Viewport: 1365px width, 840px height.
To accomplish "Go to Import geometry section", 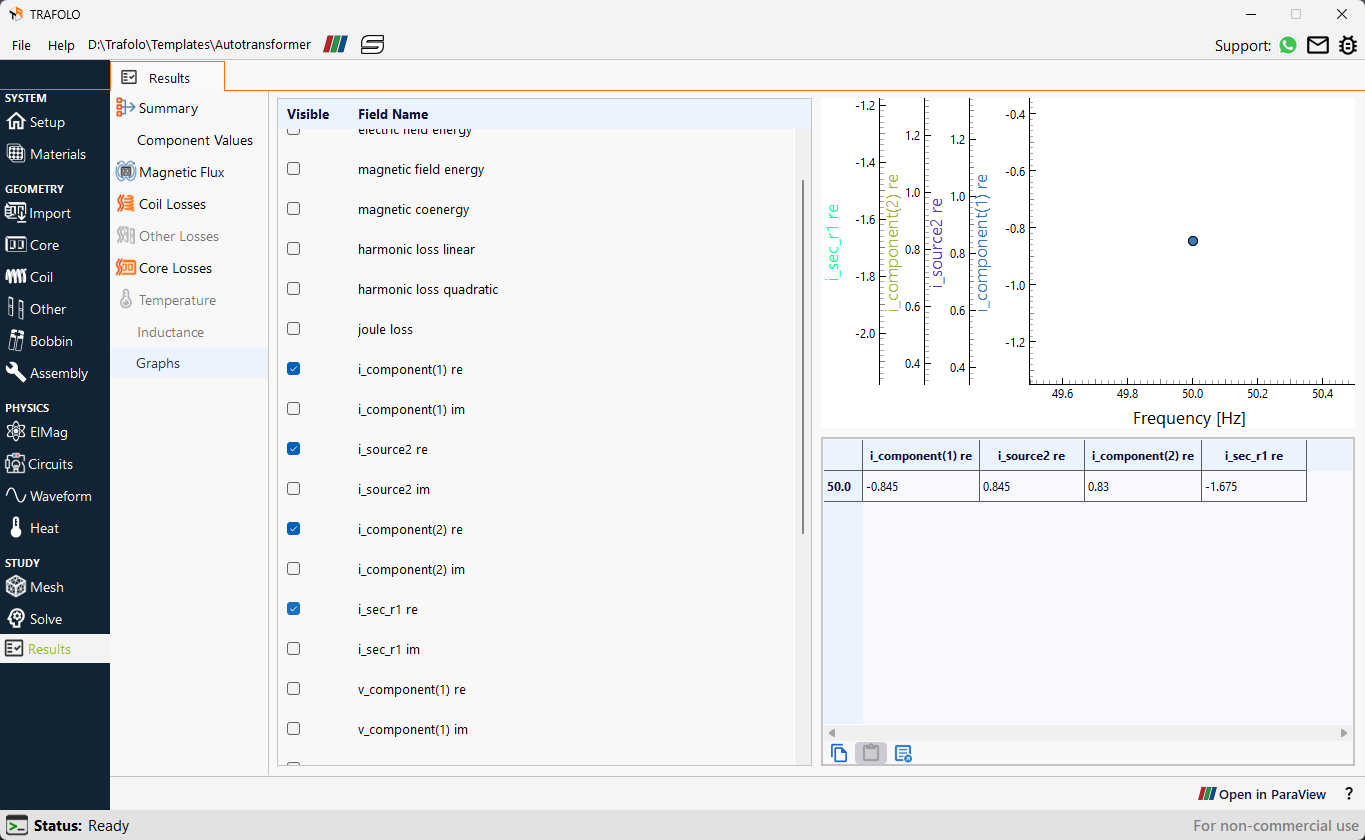I will pos(39,213).
